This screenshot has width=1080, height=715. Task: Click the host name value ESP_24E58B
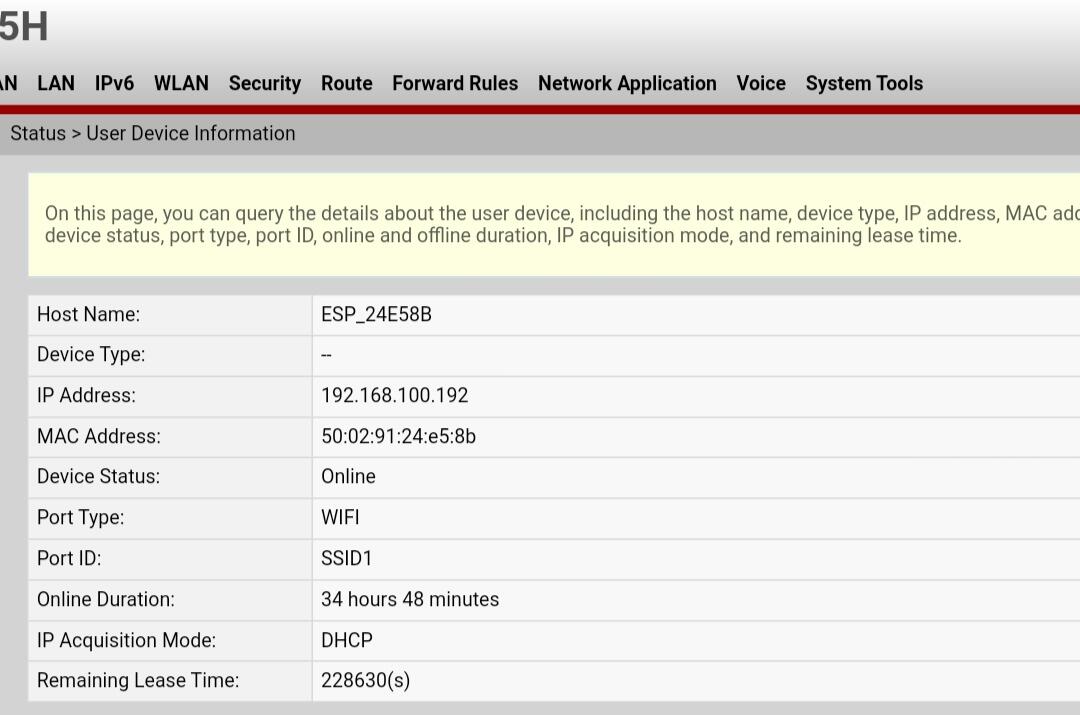pyautogui.click(x=376, y=315)
